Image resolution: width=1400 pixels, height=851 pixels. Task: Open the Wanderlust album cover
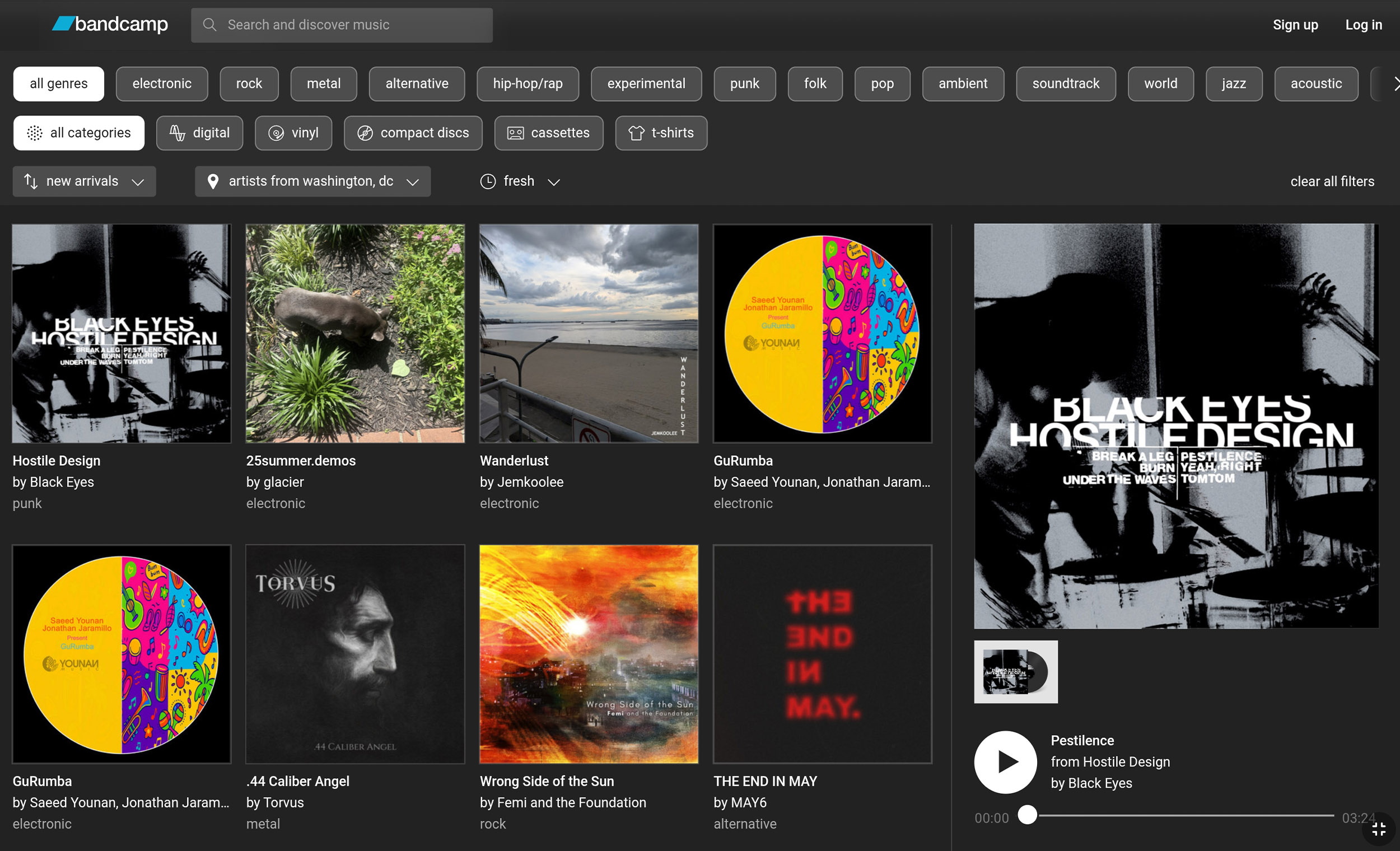(589, 334)
